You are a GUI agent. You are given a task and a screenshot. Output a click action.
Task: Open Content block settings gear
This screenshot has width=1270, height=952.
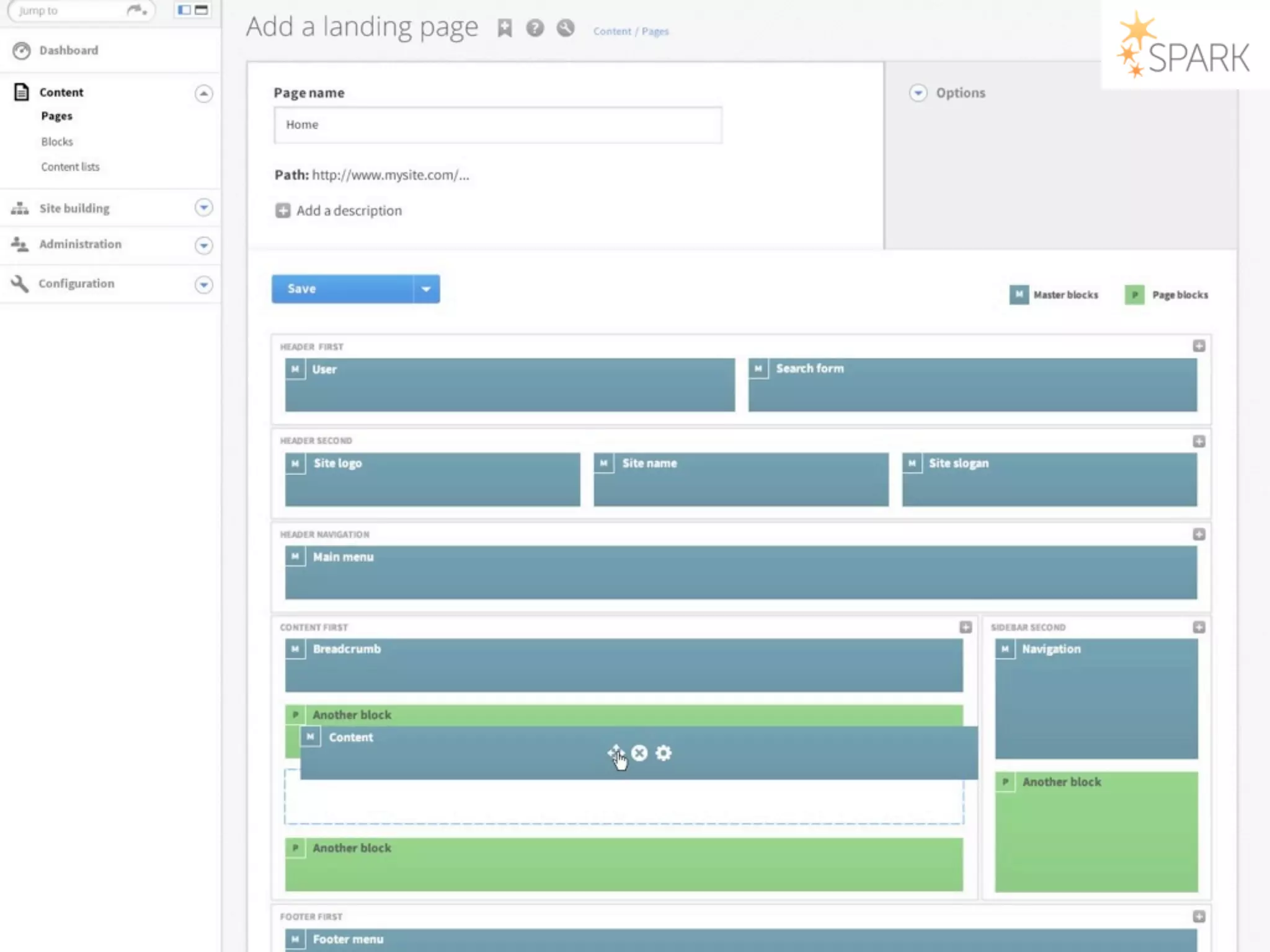pos(664,752)
